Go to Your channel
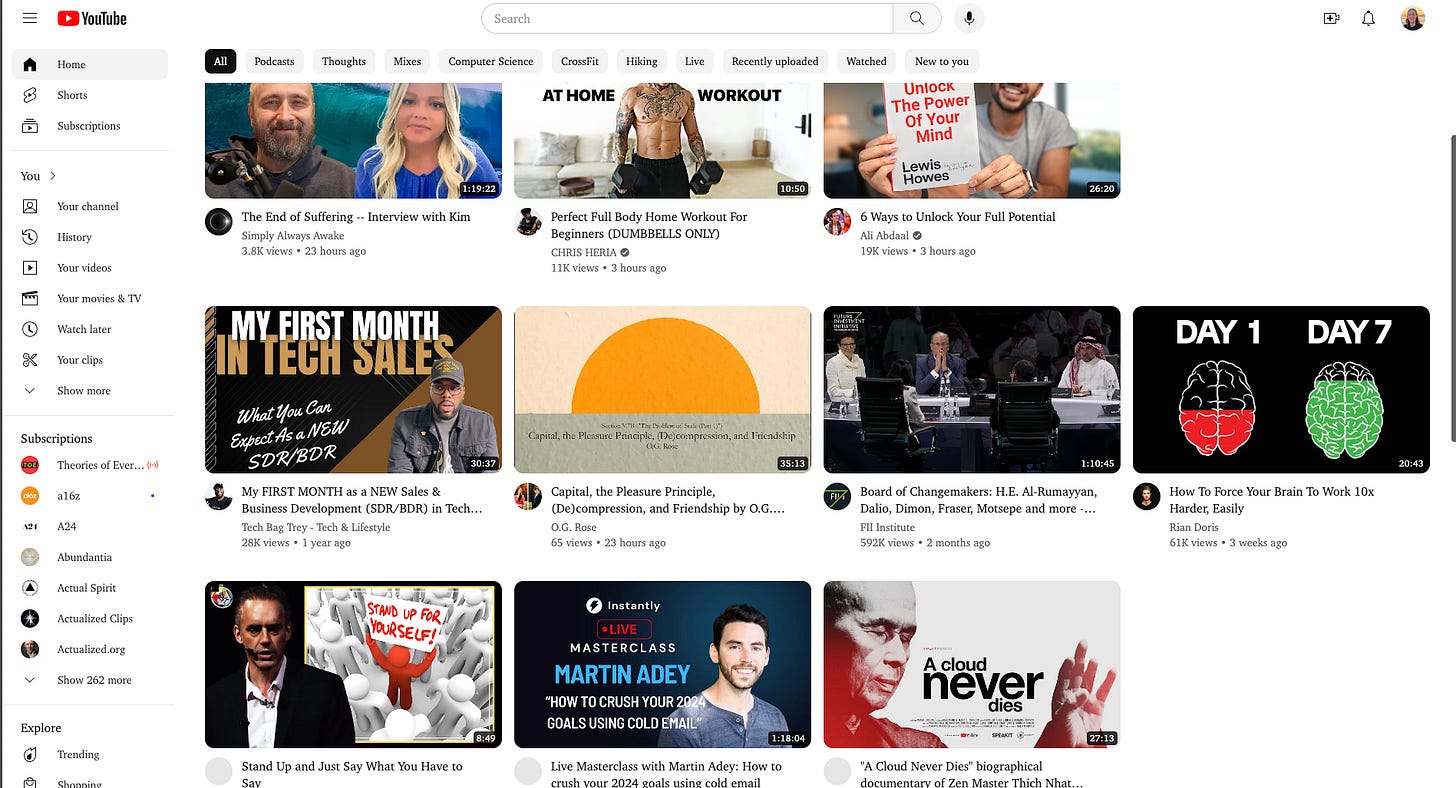 89,206
